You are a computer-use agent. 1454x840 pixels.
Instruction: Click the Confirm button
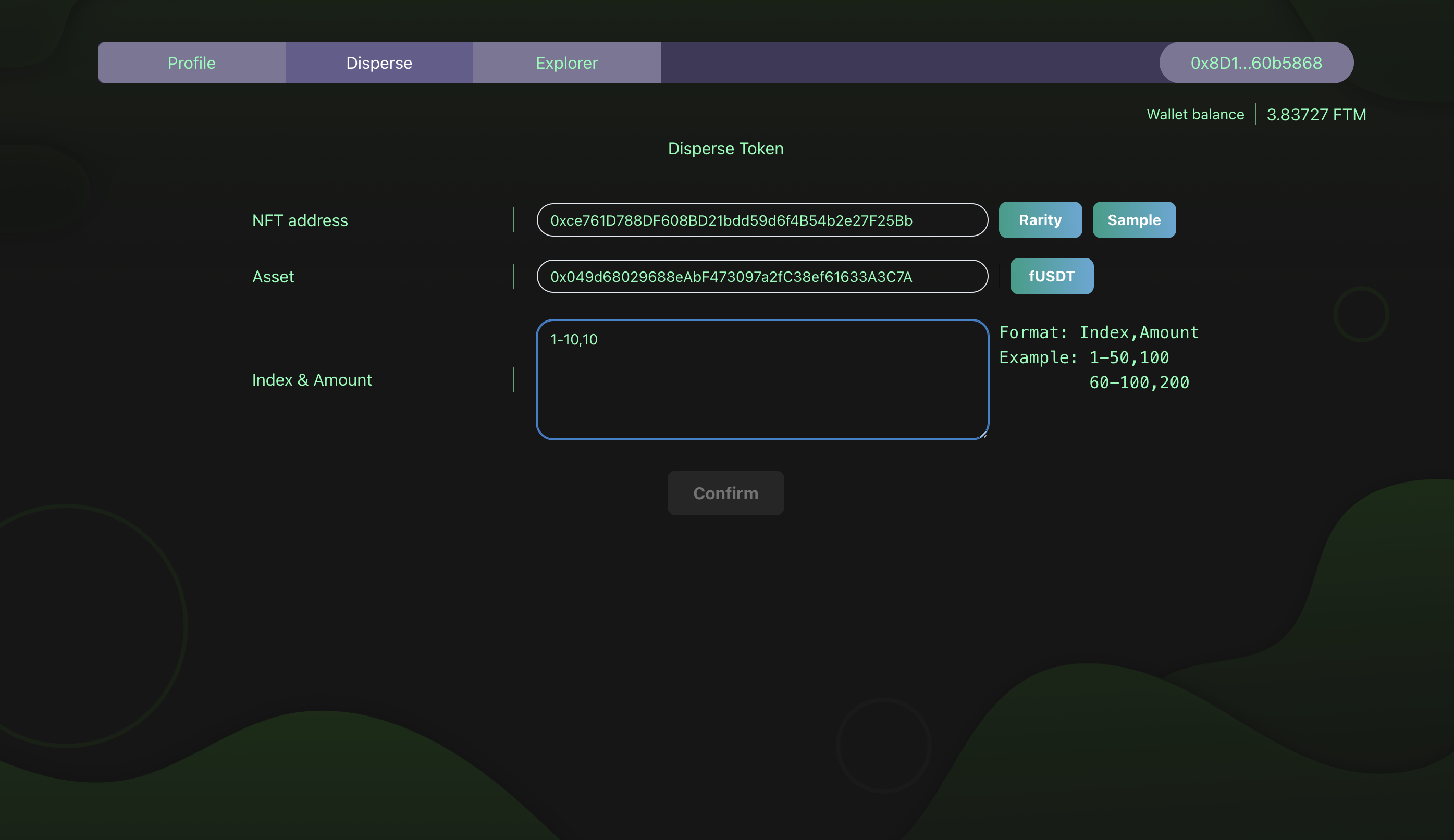click(x=725, y=493)
